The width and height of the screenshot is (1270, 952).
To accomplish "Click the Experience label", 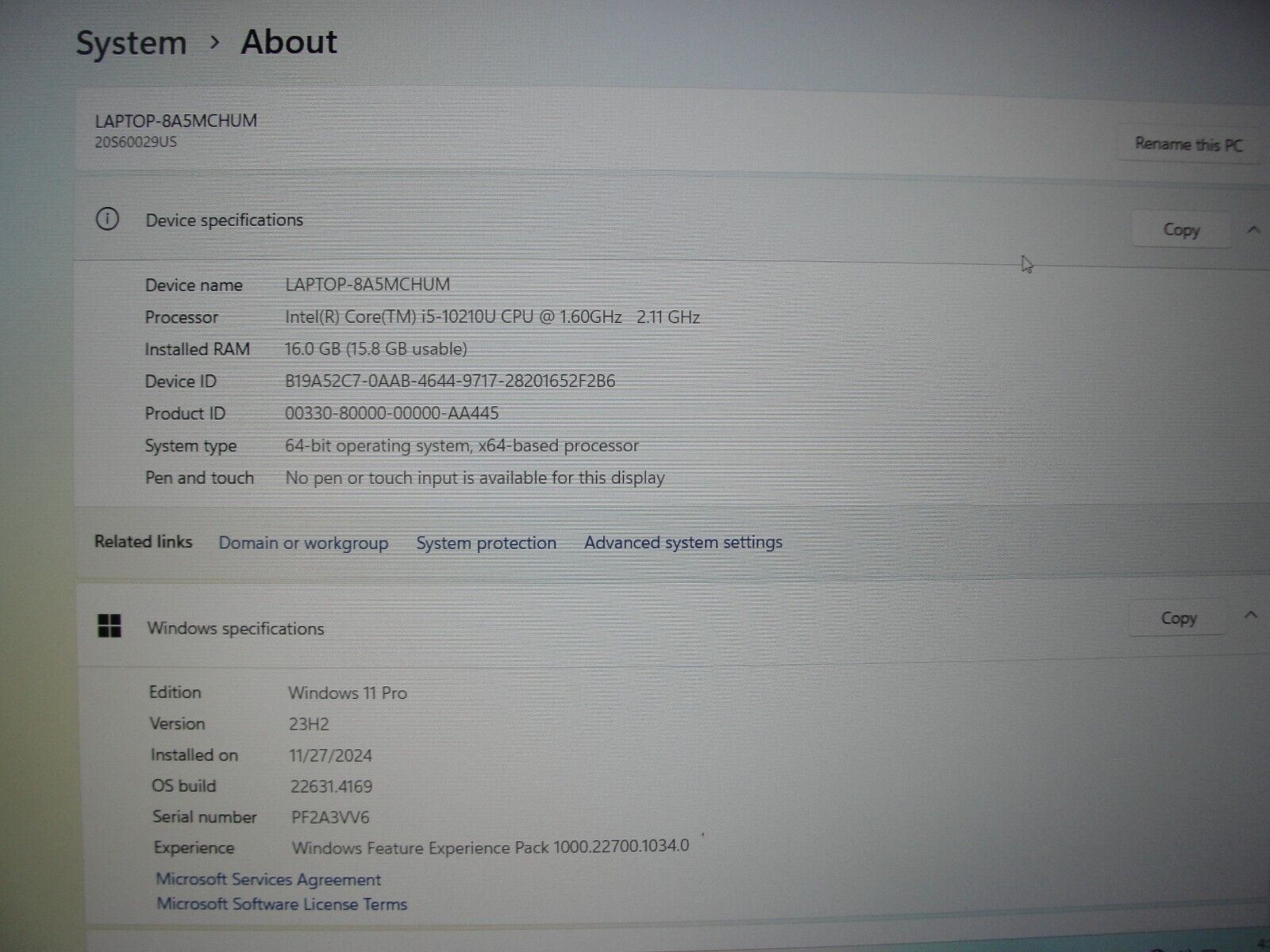I will click(194, 848).
